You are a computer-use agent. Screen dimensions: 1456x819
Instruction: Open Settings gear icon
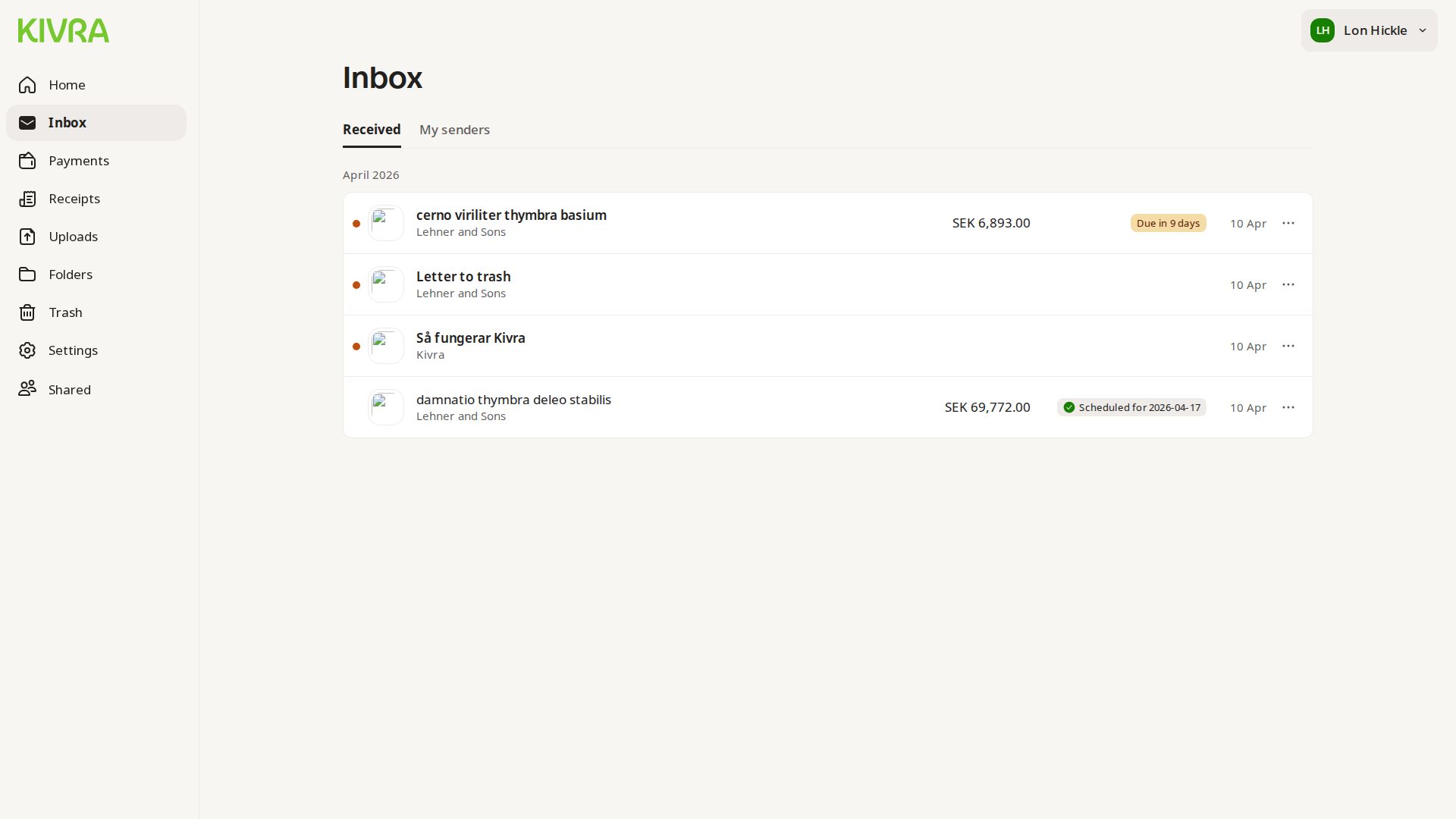(27, 350)
